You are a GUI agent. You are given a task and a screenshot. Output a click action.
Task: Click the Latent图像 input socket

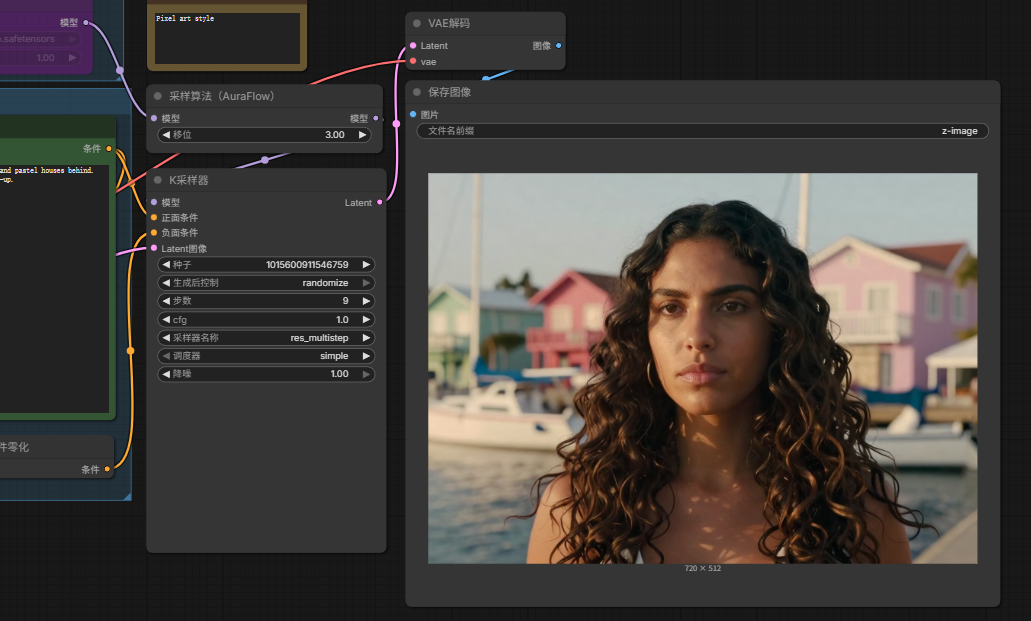coord(153,249)
